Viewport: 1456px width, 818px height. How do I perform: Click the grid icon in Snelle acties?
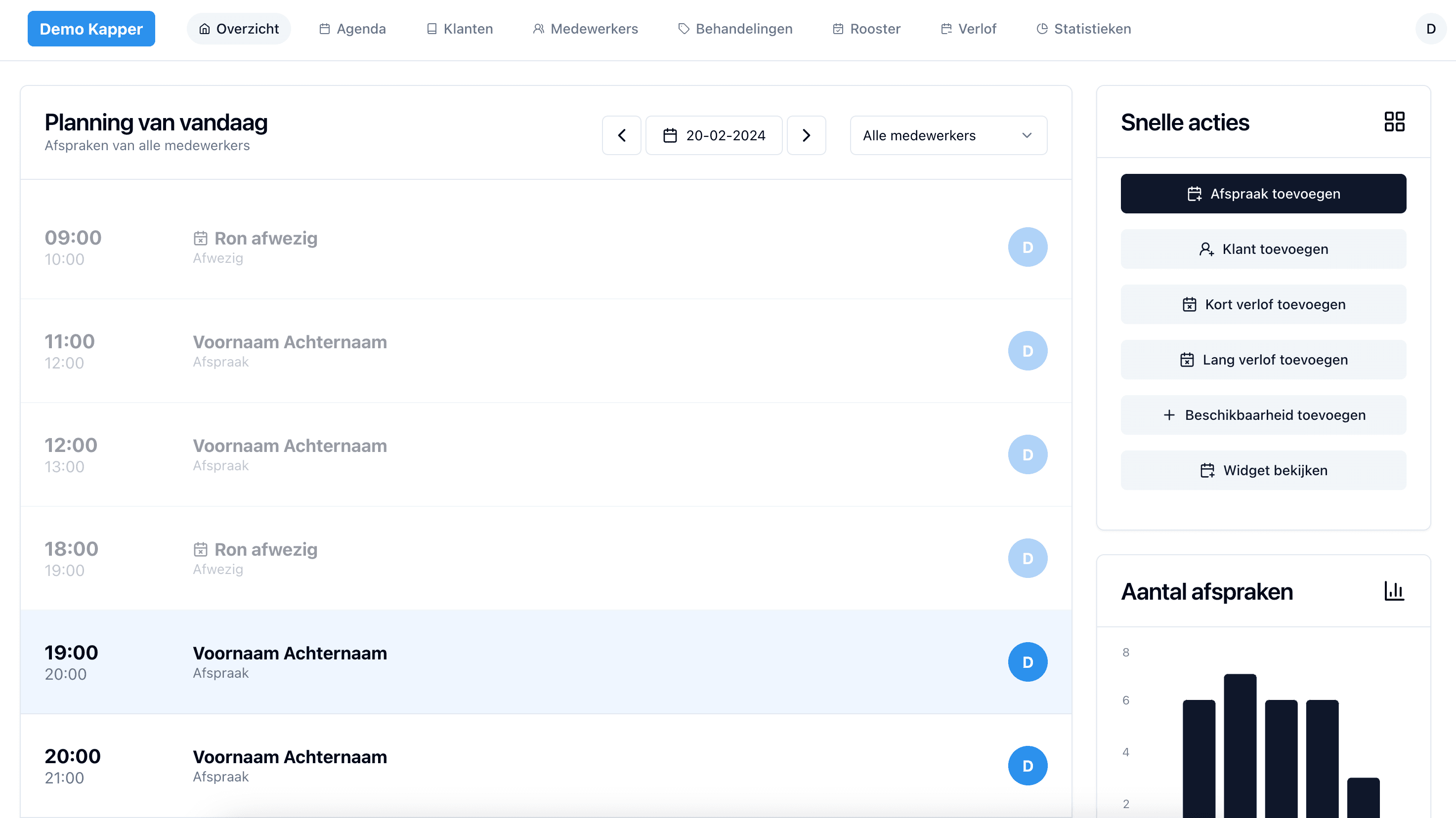click(1394, 122)
